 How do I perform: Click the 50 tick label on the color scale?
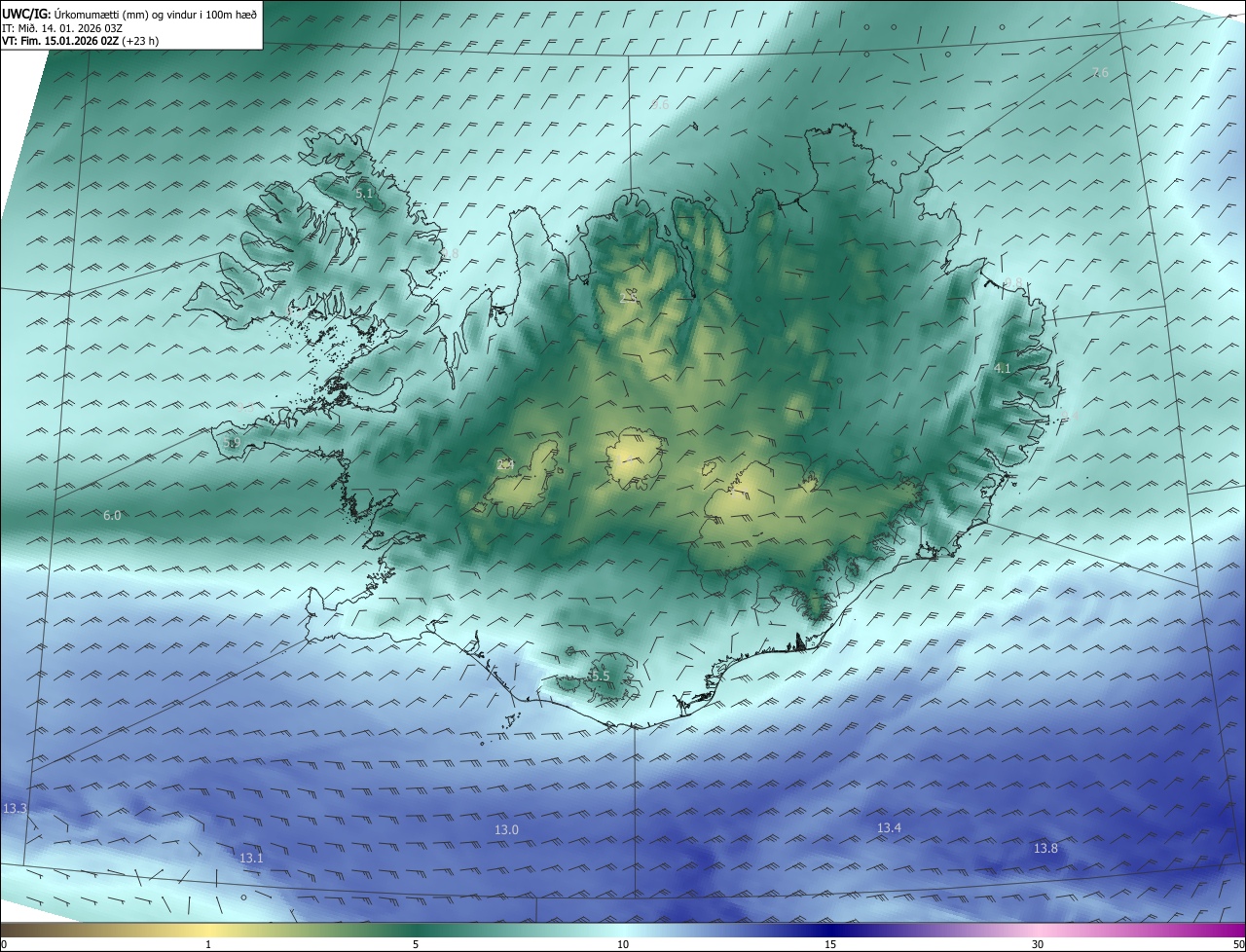(x=1238, y=944)
